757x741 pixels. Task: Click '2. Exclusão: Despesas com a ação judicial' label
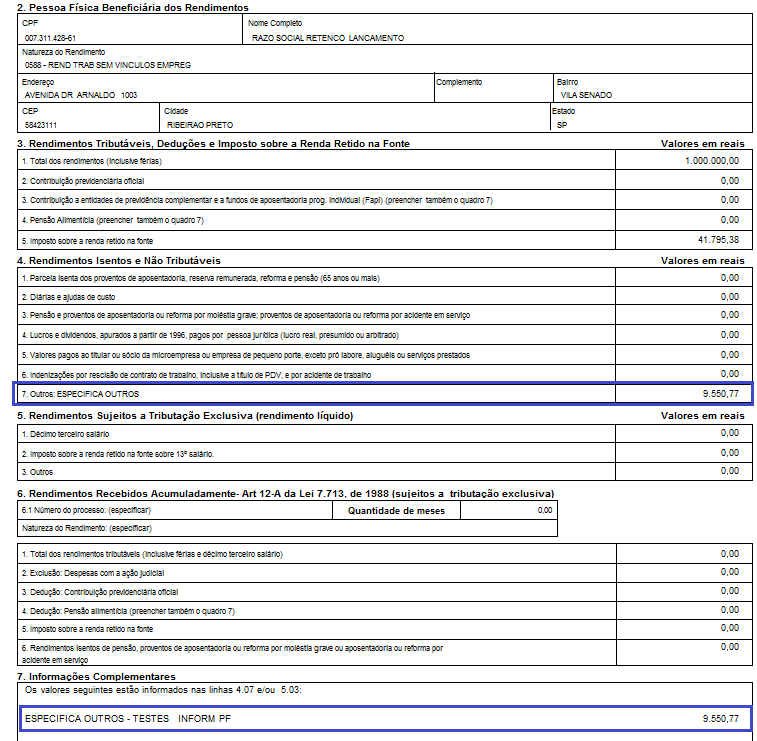[x=93, y=573]
